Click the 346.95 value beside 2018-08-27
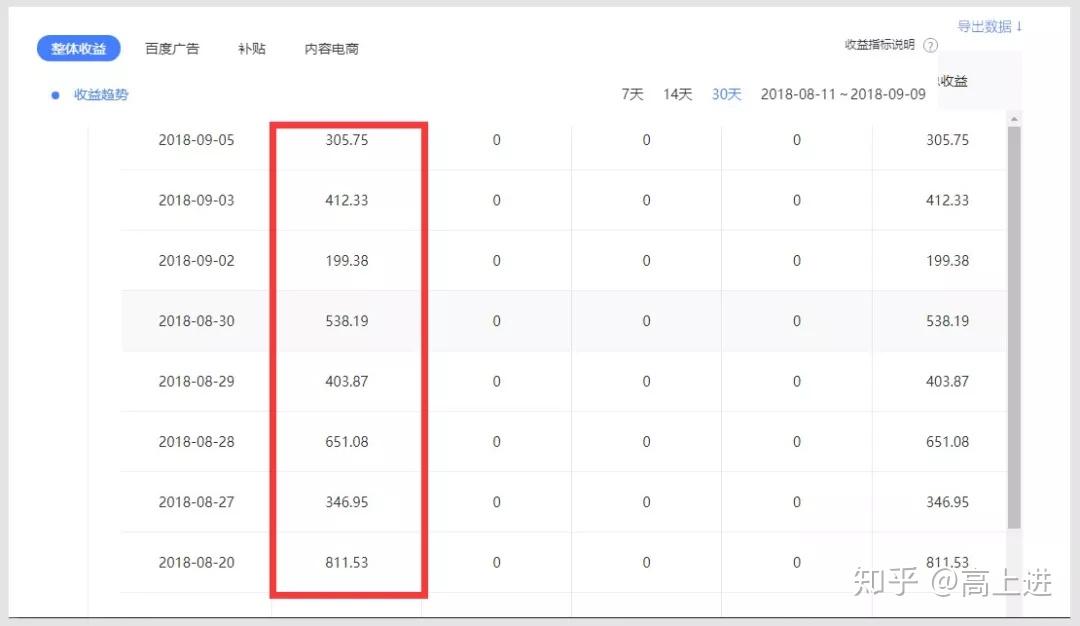The width and height of the screenshot is (1080, 626). pos(346,502)
